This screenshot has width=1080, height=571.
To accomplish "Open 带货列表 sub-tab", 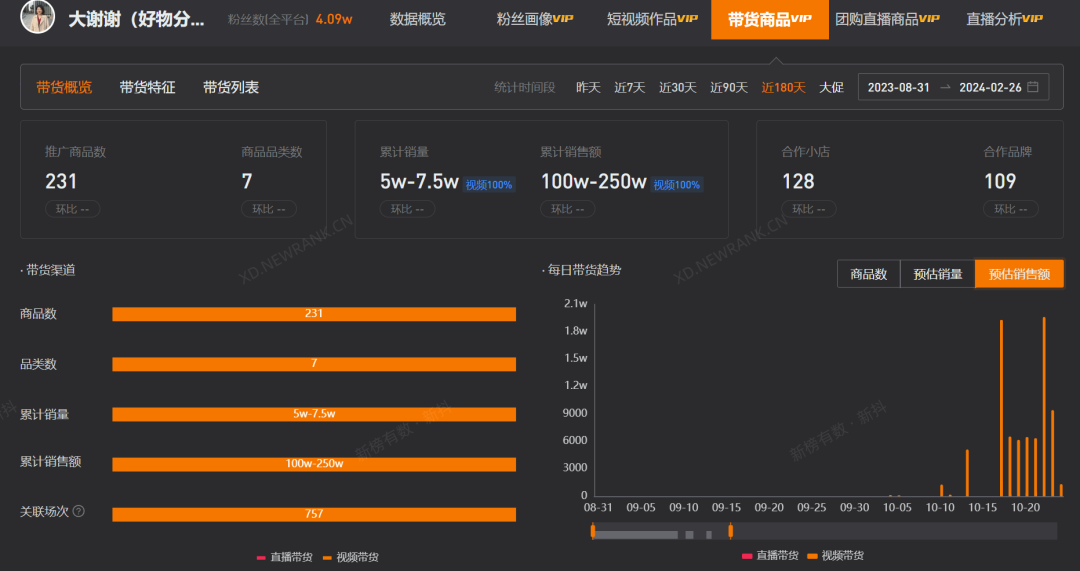I will [231, 87].
